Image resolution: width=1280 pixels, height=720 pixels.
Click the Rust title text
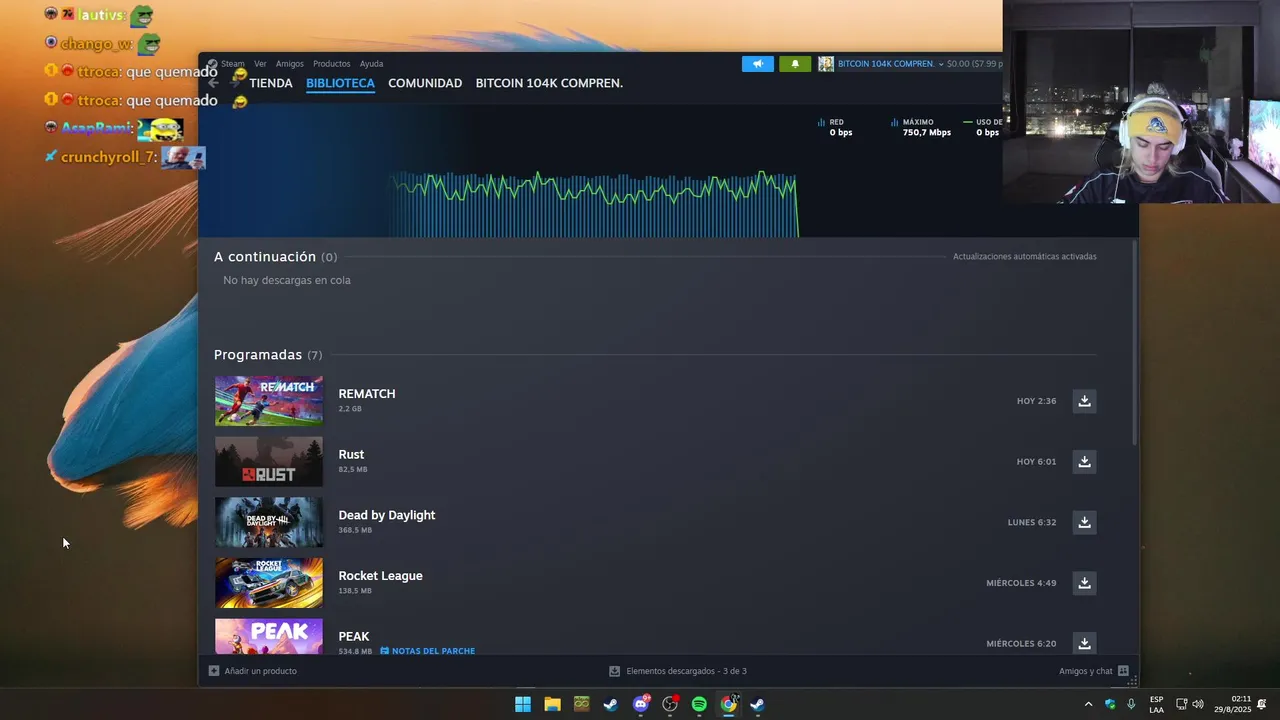(351, 454)
